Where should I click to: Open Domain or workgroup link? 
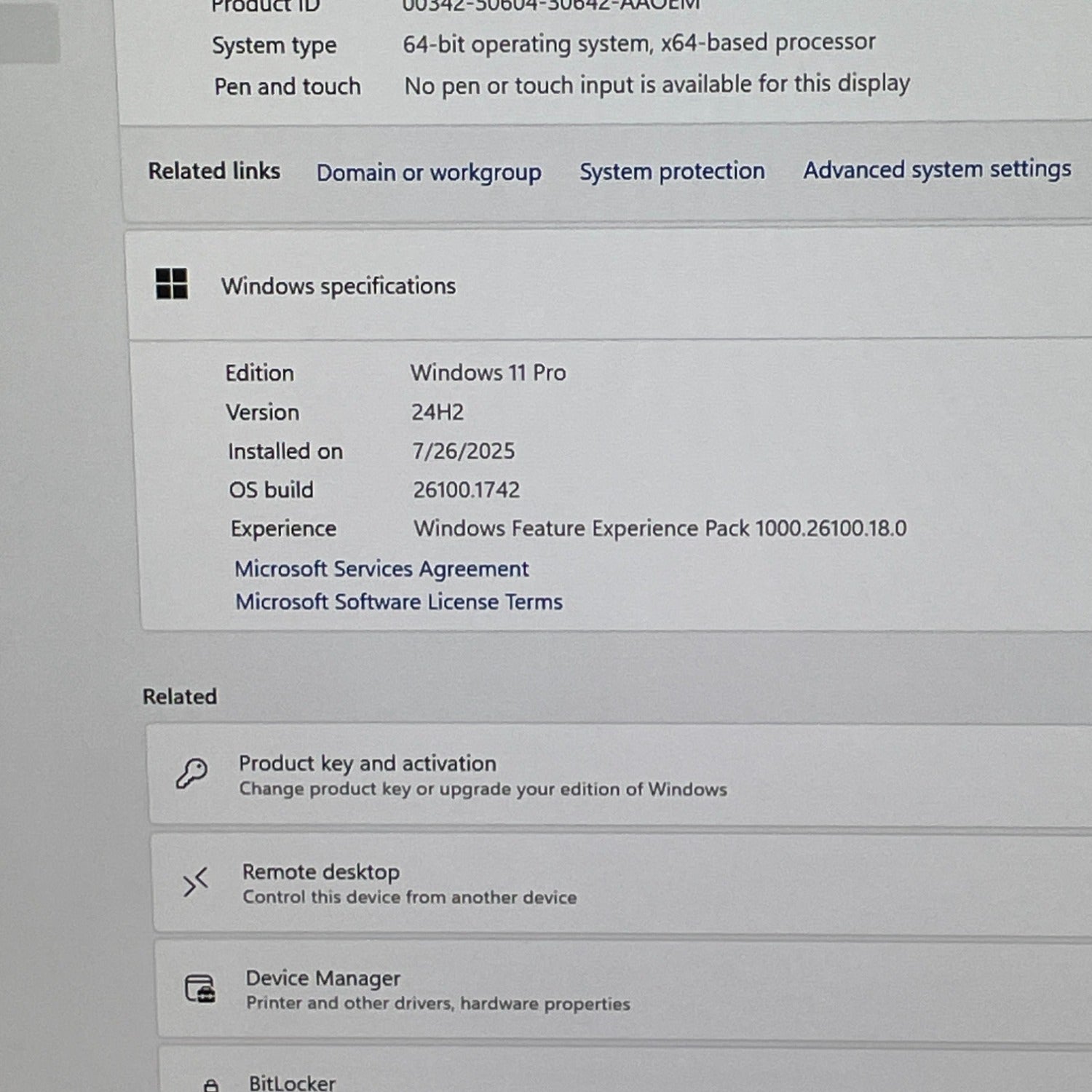pyautogui.click(x=428, y=173)
